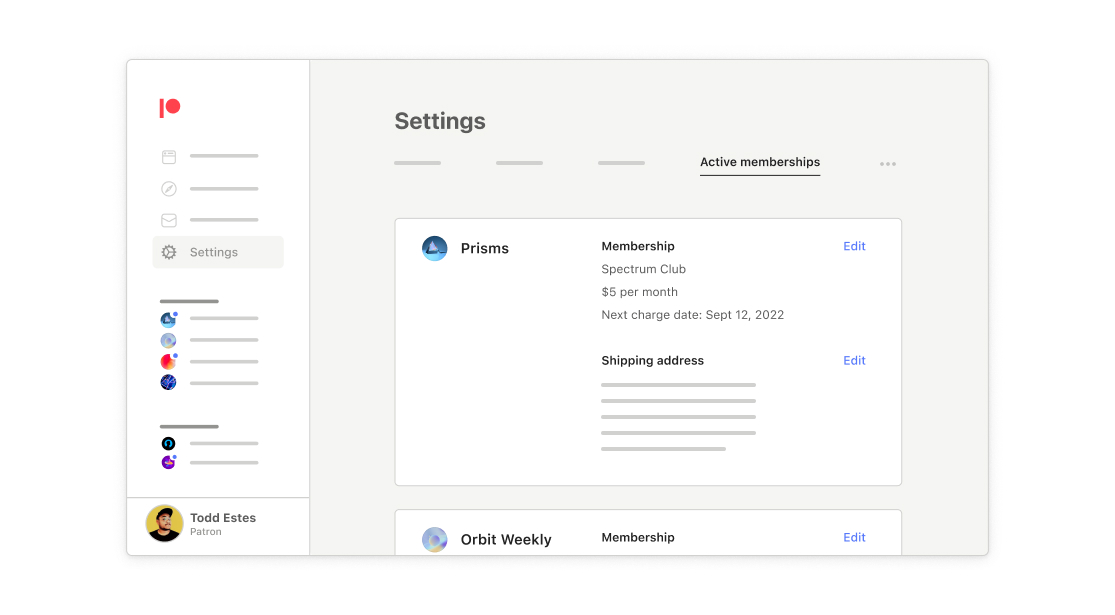Edit the Prisms membership details
The height and width of the screenshot is (615, 1115).
[854, 246]
